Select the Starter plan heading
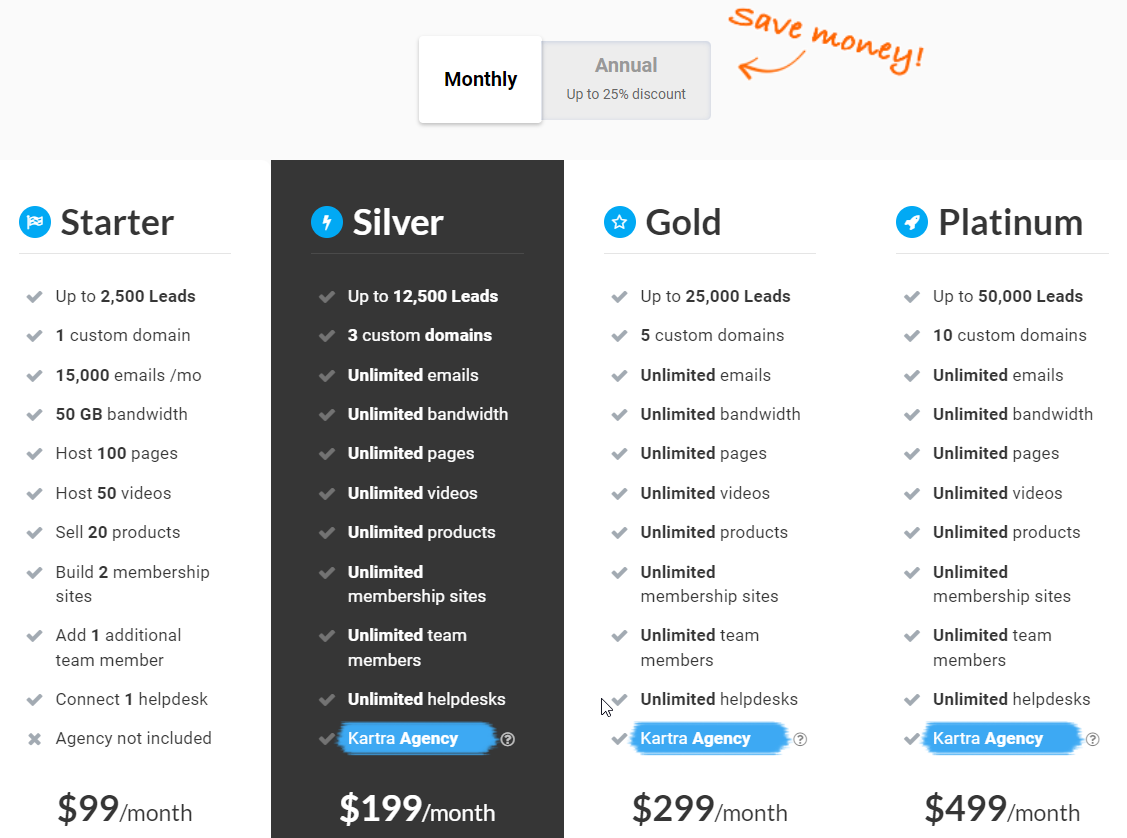This screenshot has width=1127, height=838. tap(118, 222)
